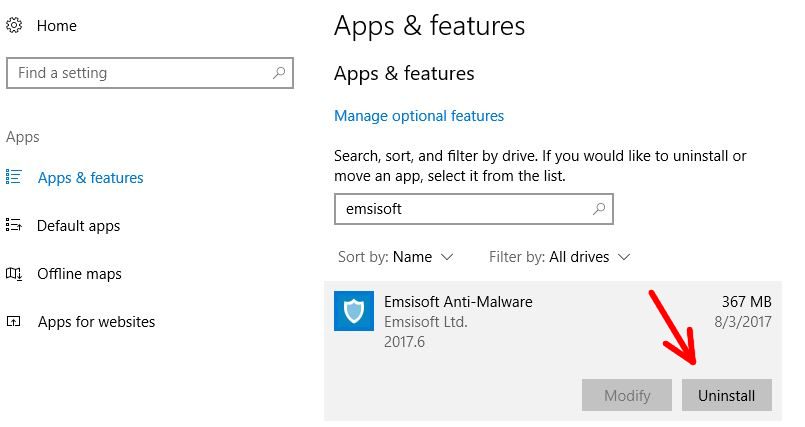Click the Apps for websites icon
Image resolution: width=805 pixels, height=427 pixels.
pyautogui.click(x=13, y=322)
